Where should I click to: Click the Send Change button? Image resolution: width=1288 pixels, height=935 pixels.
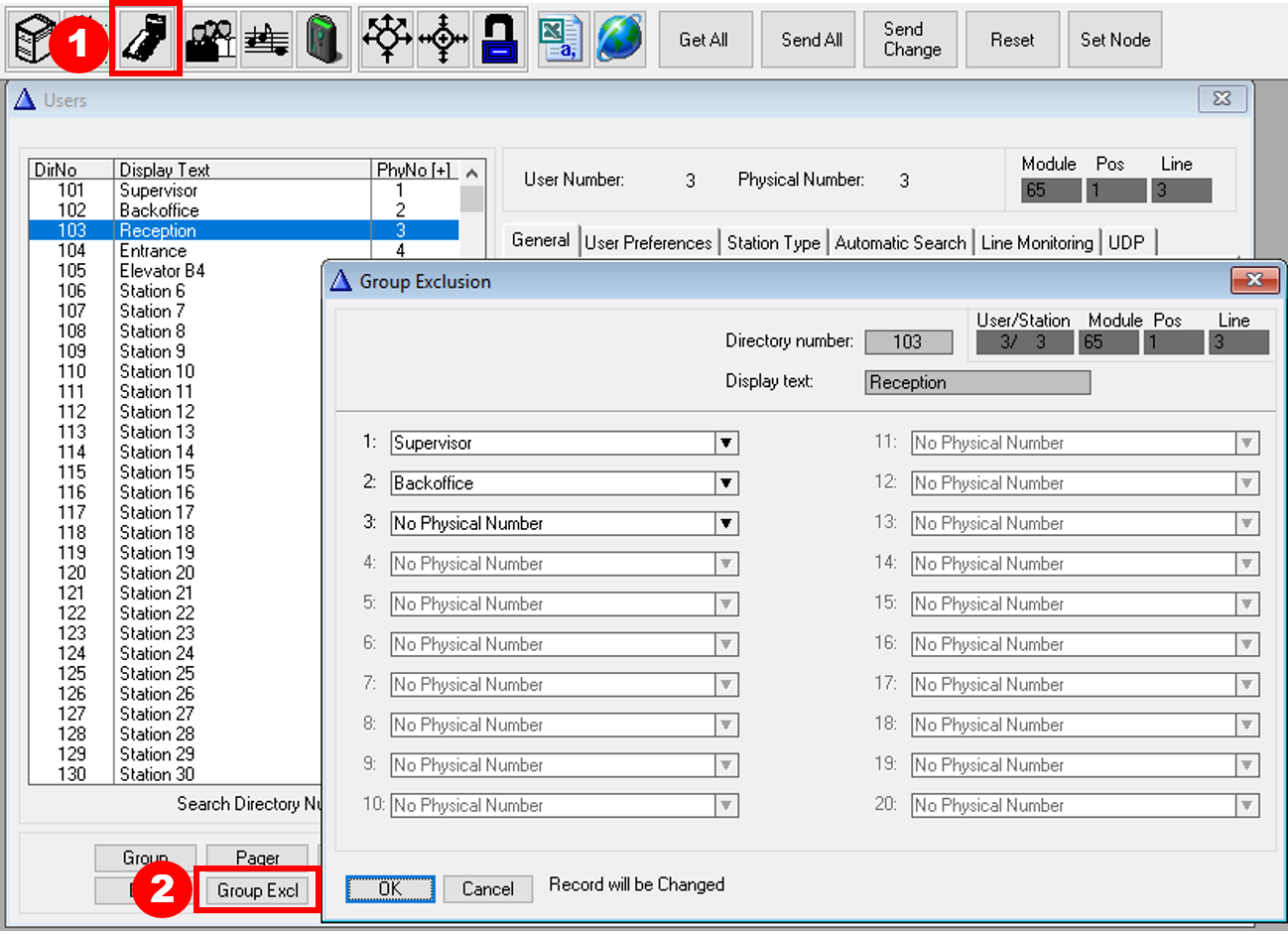pyautogui.click(x=911, y=40)
